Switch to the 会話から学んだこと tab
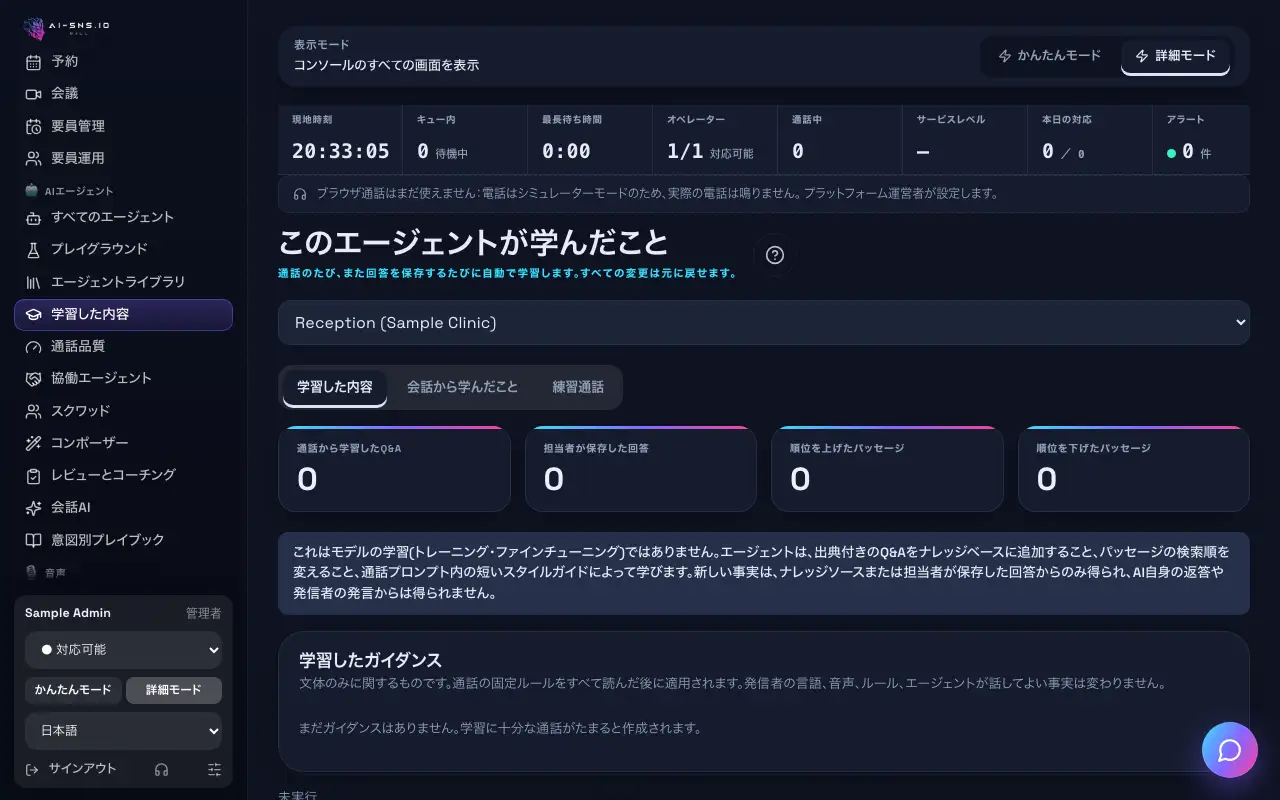 pyautogui.click(x=462, y=387)
